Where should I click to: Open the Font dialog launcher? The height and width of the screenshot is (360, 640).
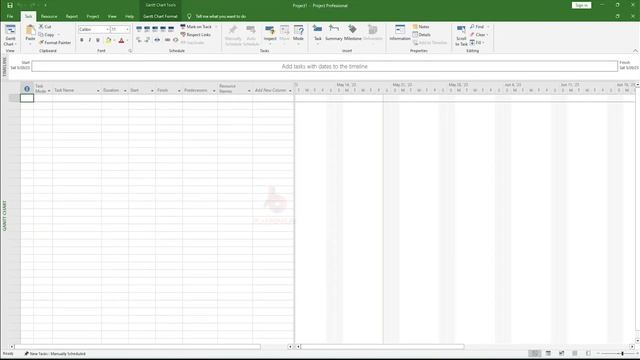(x=131, y=51)
